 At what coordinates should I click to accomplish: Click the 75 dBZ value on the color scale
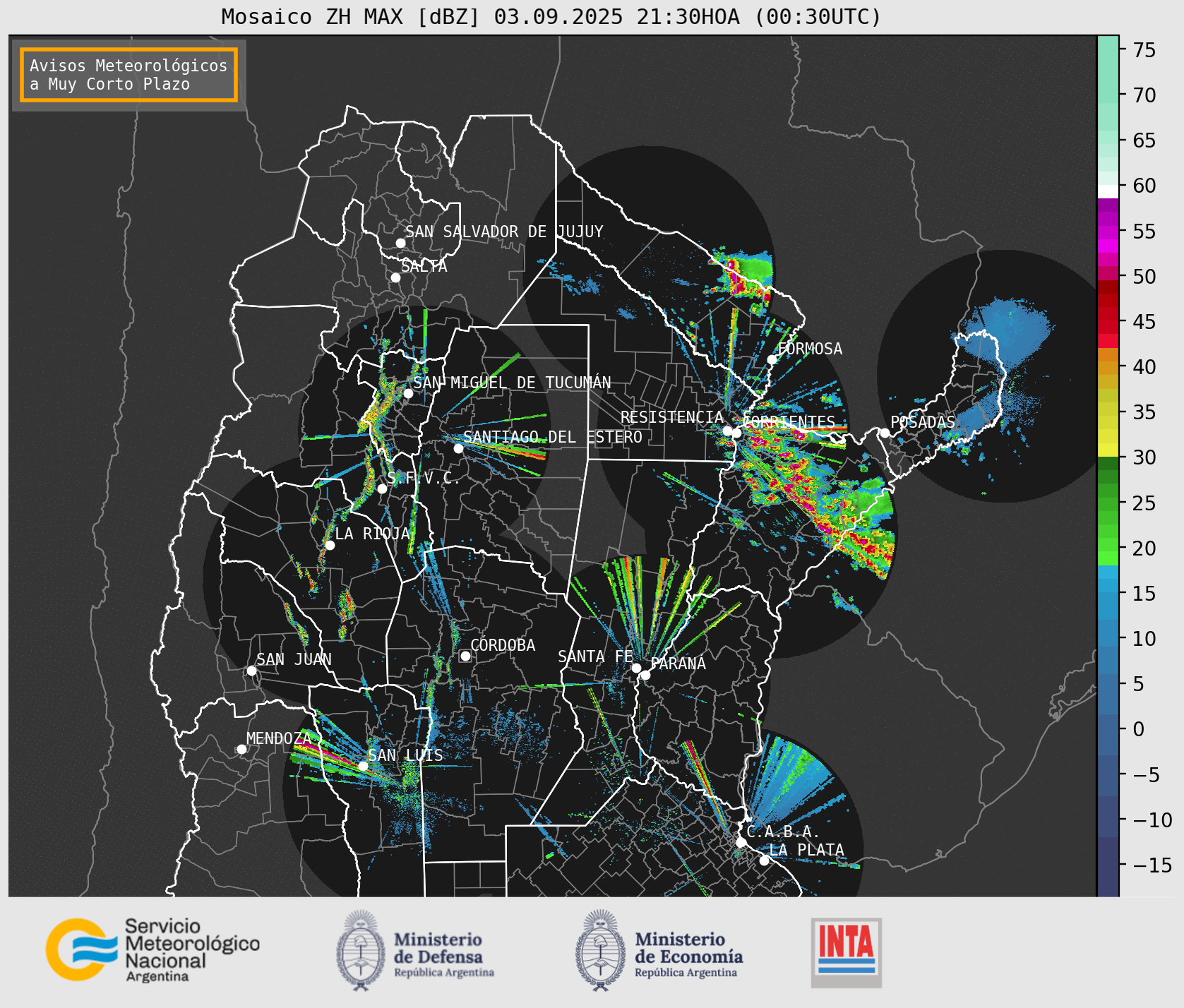[1144, 50]
